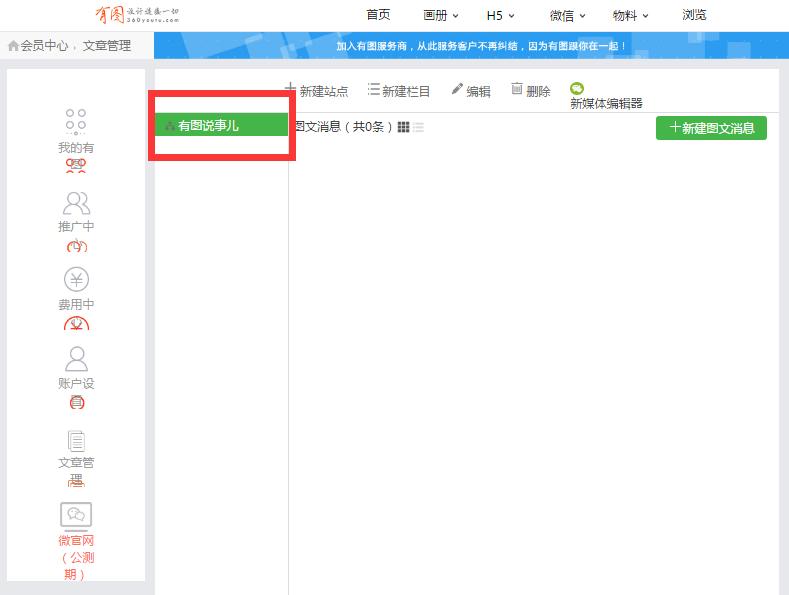This screenshot has height=595, width=789.
Task: Open 账户设置 user icon in sidebar
Action: [76, 358]
